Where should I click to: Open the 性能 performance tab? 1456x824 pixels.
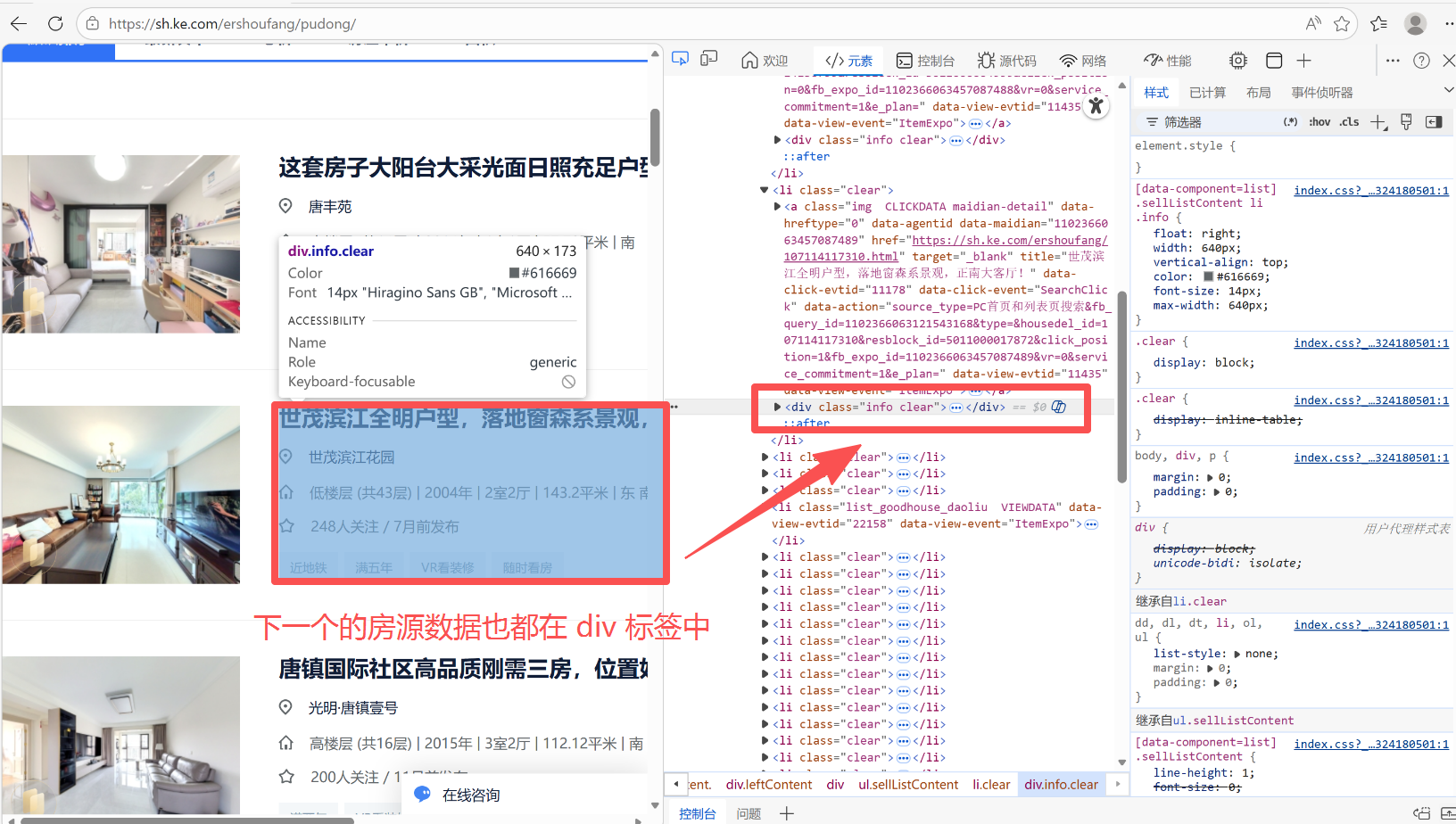pos(1168,61)
